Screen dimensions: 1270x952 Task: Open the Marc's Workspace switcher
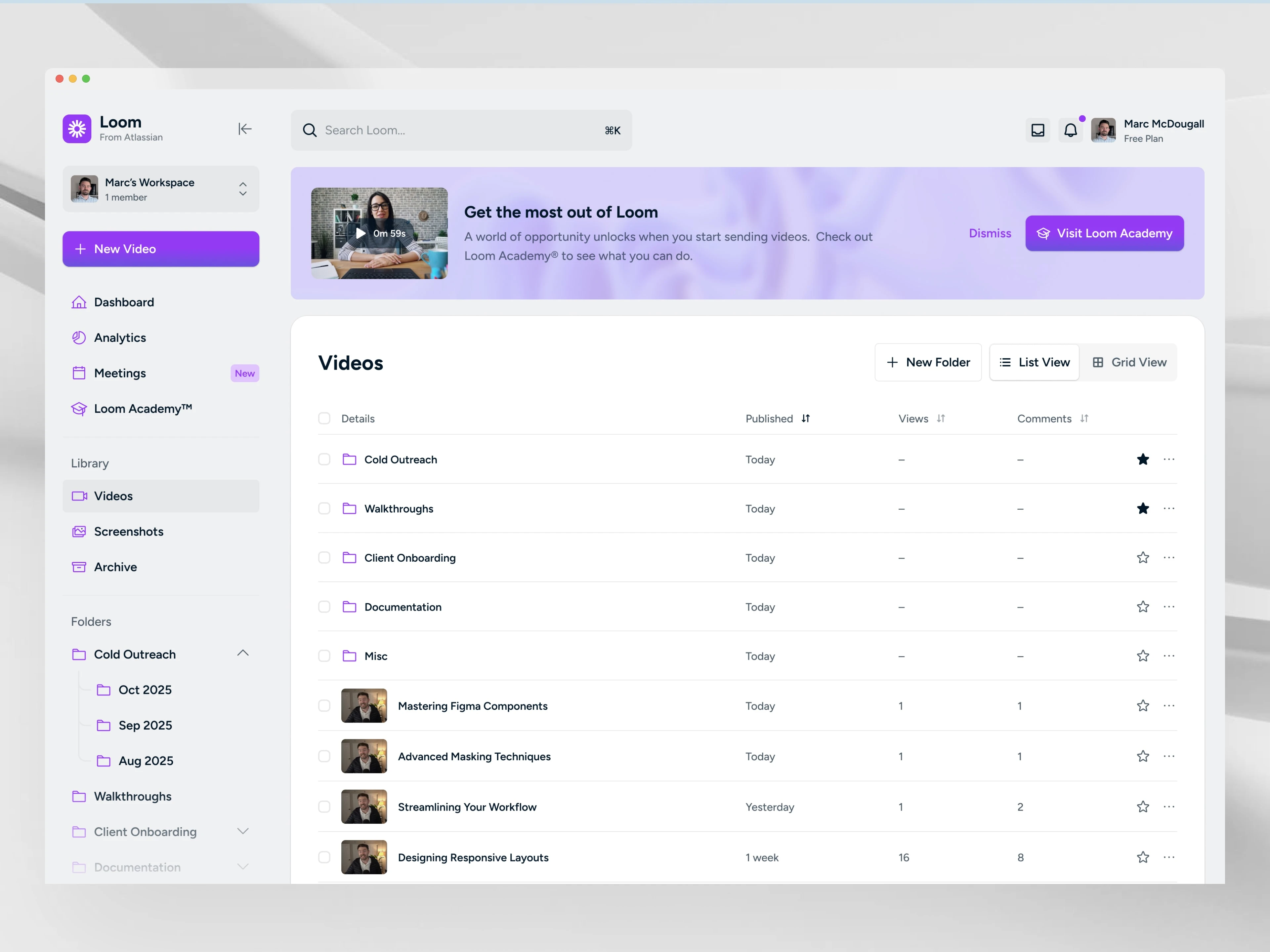pos(161,189)
